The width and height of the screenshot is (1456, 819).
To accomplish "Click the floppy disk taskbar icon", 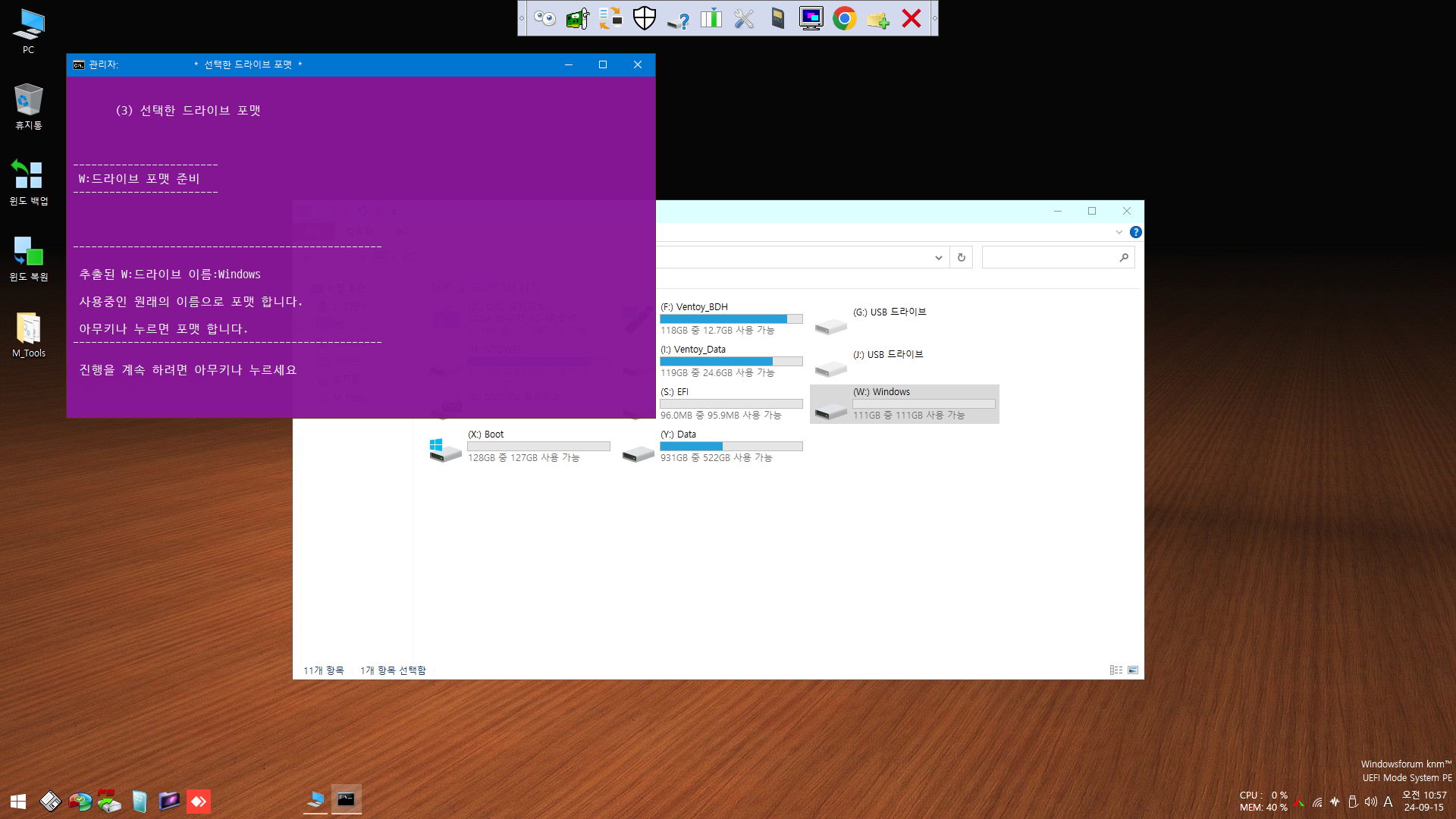I will point(50,802).
